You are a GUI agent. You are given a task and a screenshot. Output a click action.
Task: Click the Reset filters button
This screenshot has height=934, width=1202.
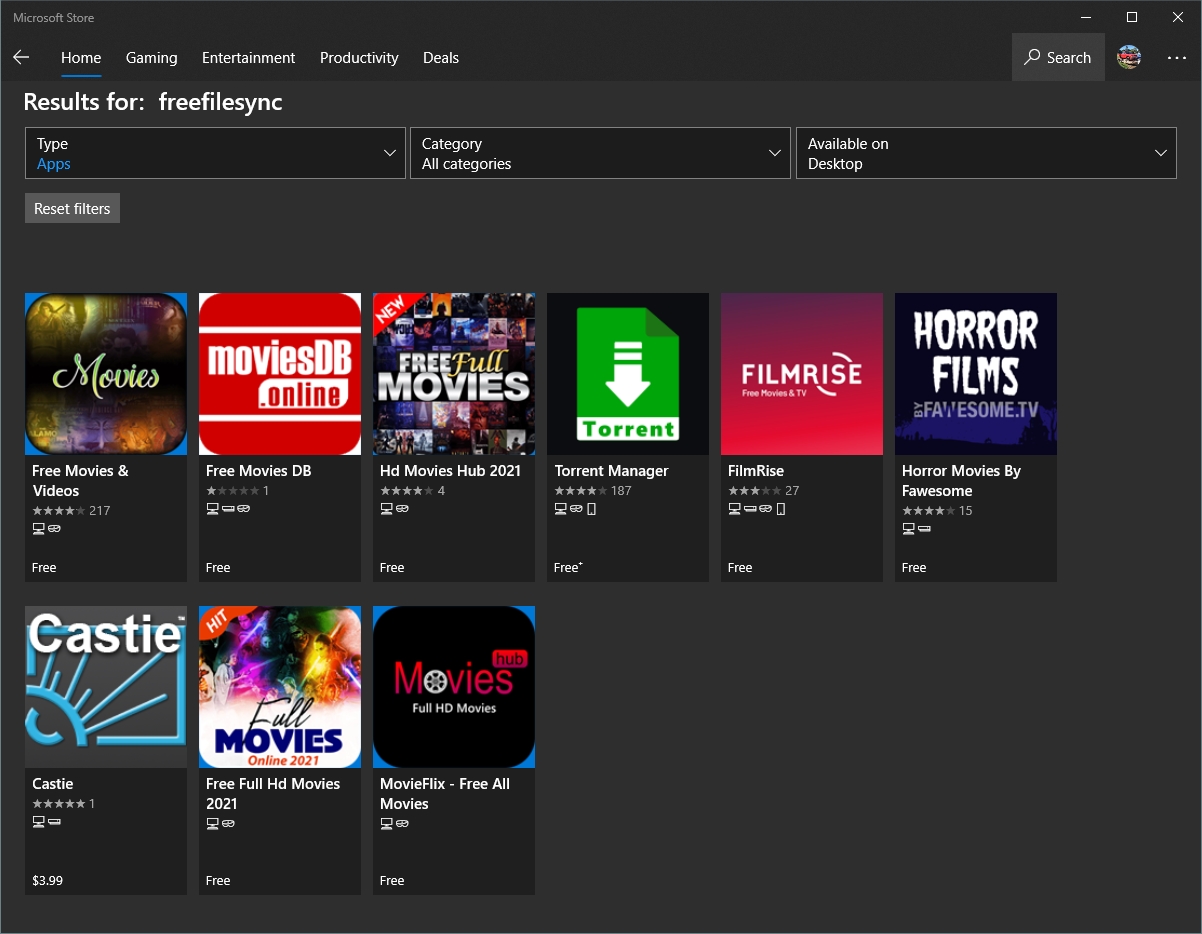72,208
